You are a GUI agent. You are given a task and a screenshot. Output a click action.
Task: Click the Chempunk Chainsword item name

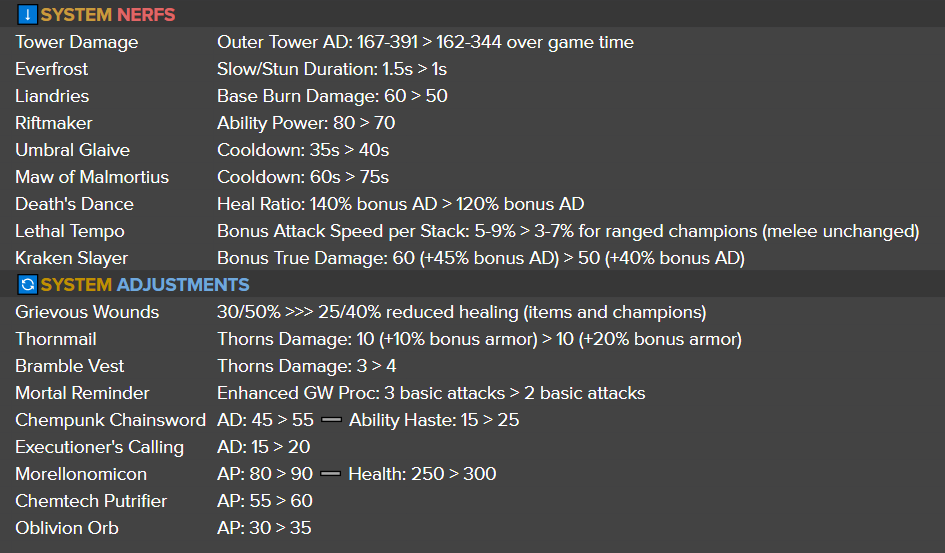point(110,420)
